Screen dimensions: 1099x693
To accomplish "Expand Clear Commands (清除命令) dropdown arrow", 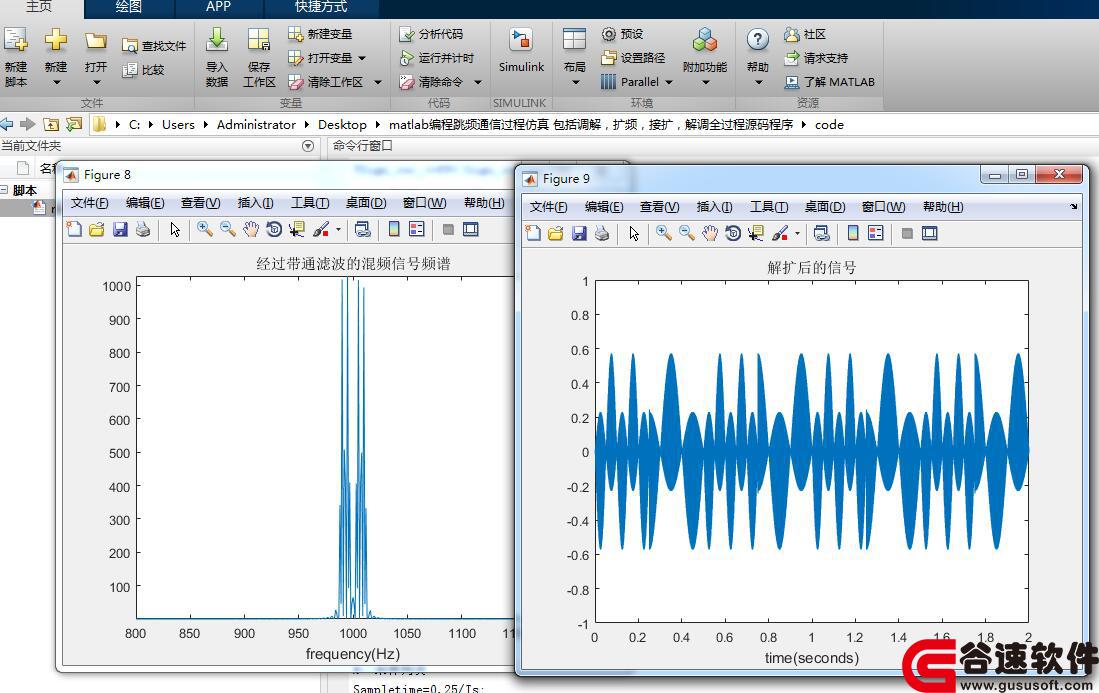I will [x=477, y=82].
